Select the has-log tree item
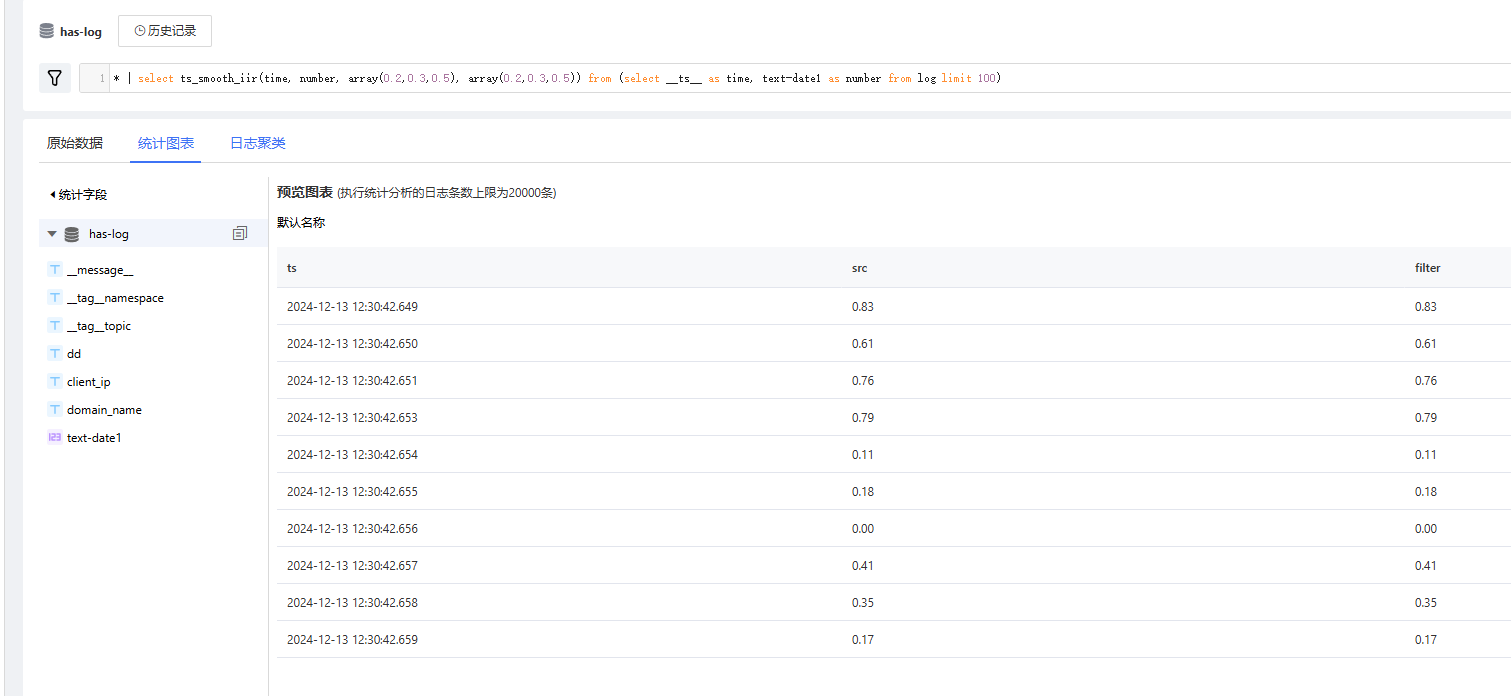Viewport: 1511px width, 696px height. 153,233
